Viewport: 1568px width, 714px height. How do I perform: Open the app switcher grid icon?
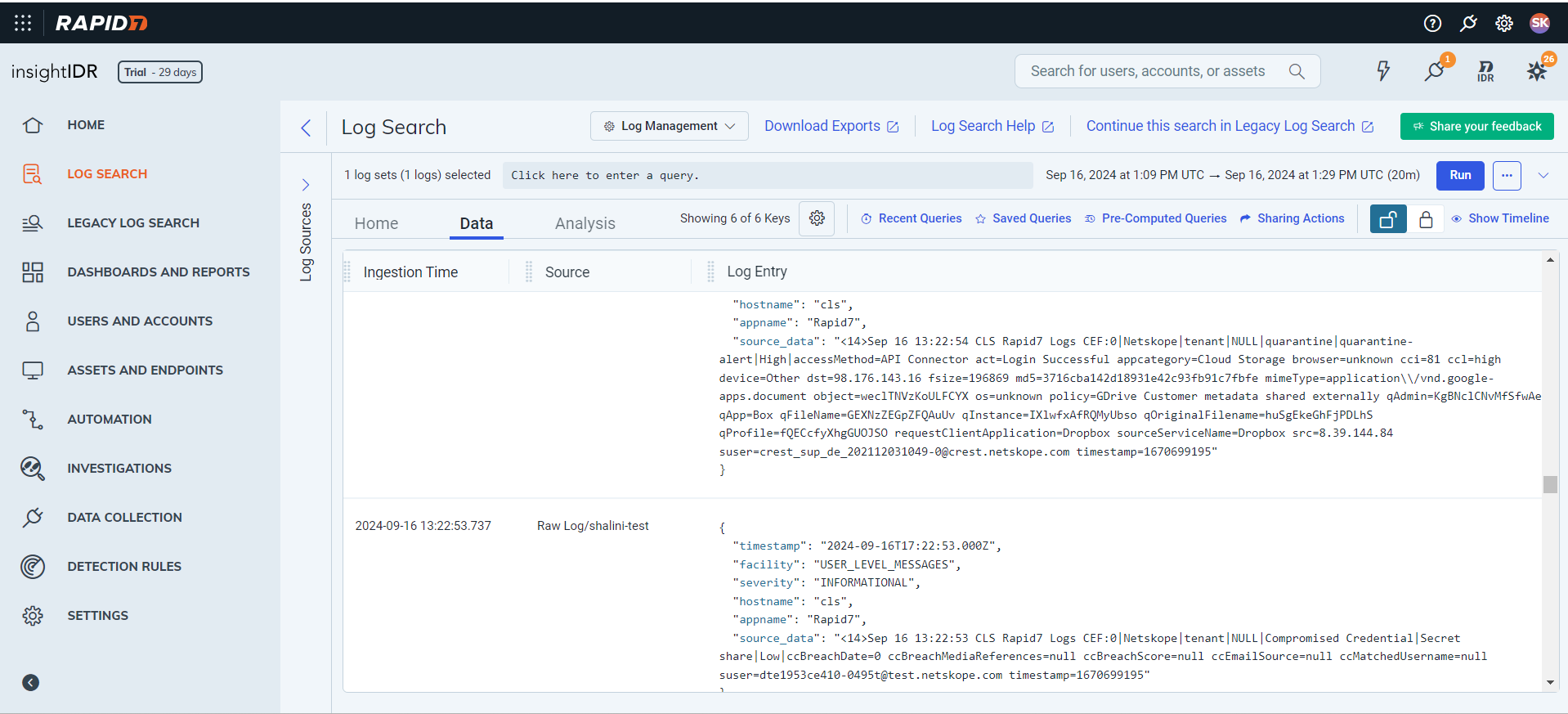[x=23, y=23]
